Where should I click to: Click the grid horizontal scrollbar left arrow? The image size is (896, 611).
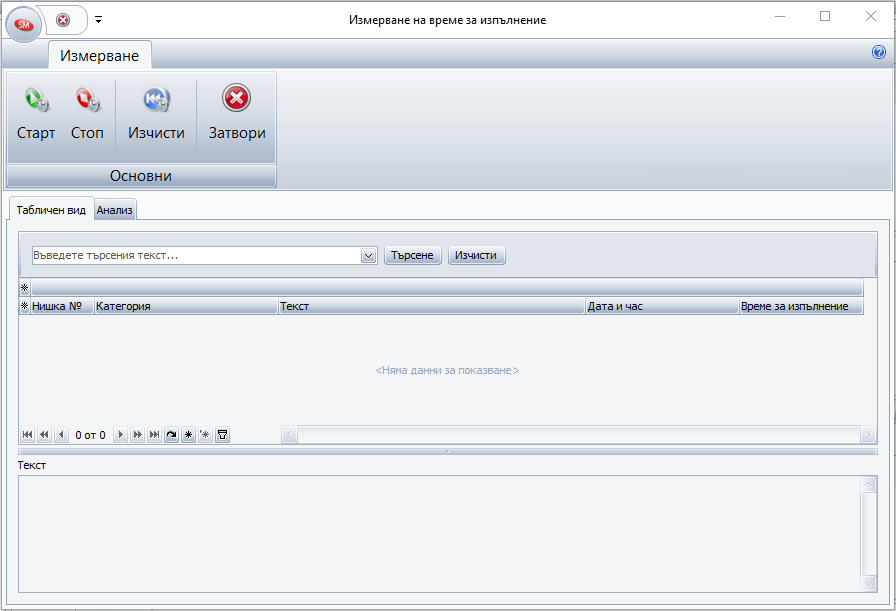[x=289, y=435]
